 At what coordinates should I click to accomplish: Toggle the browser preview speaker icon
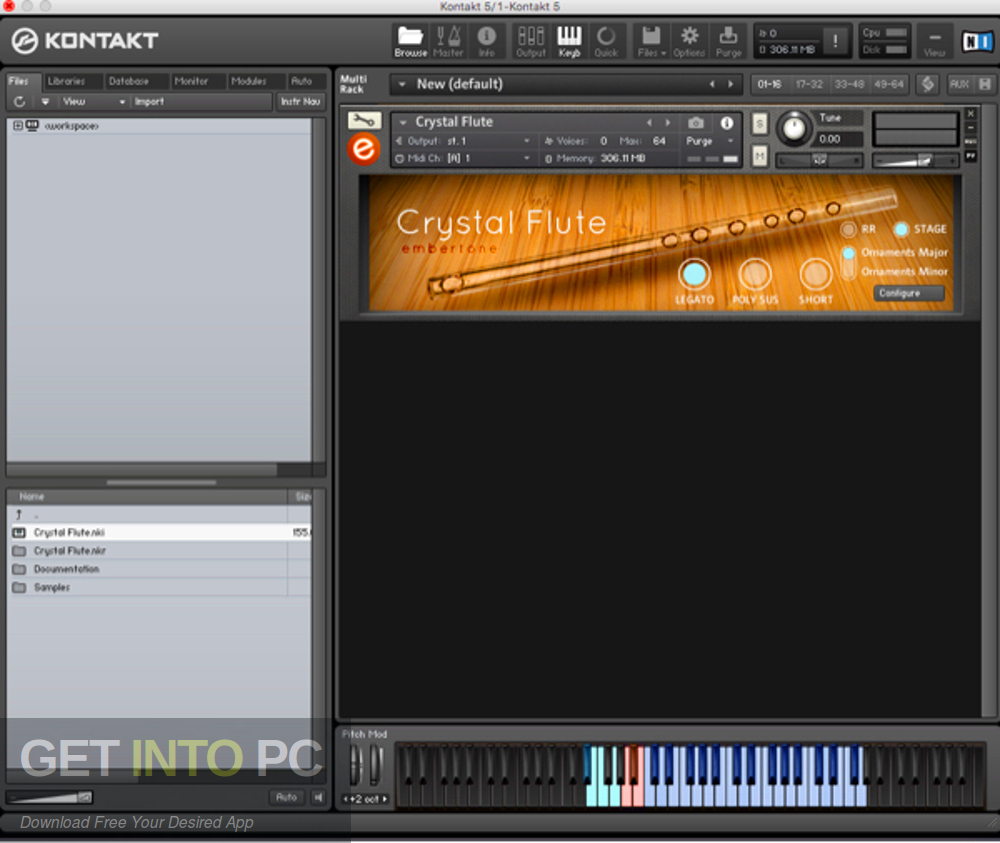318,797
